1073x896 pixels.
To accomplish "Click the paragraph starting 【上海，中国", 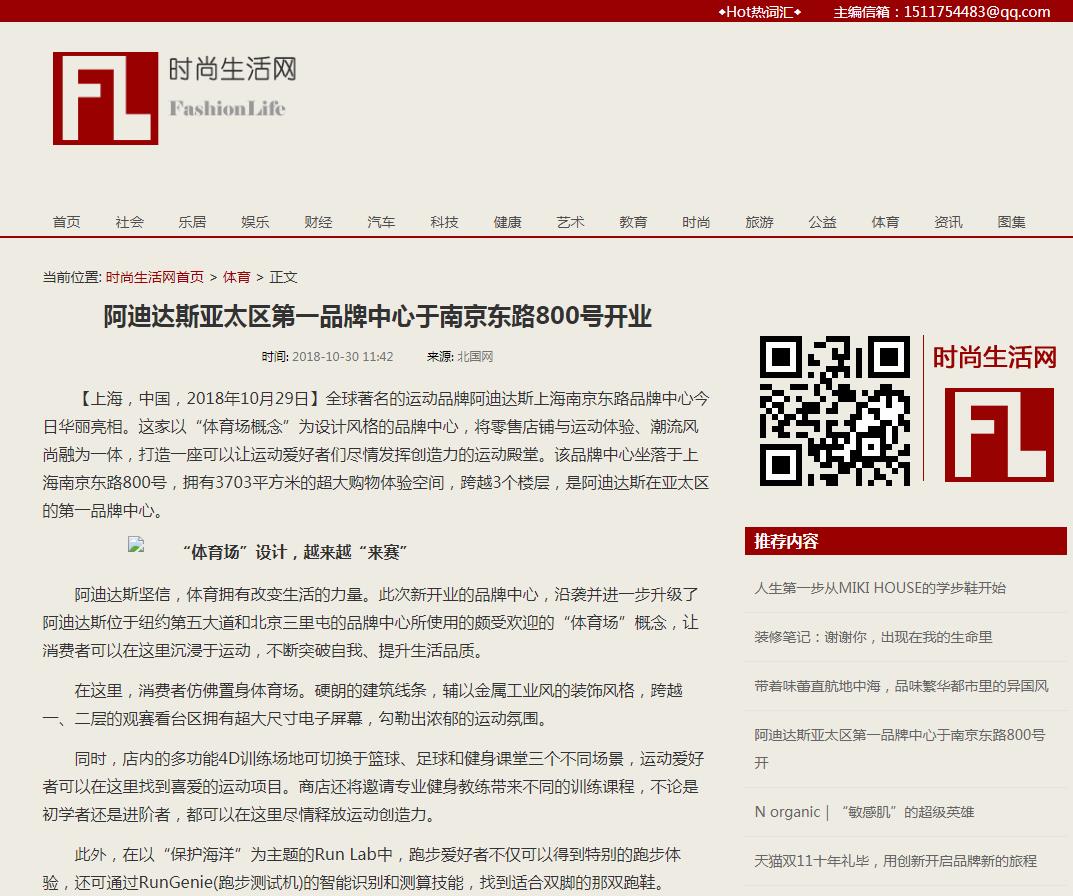I will click(376, 455).
